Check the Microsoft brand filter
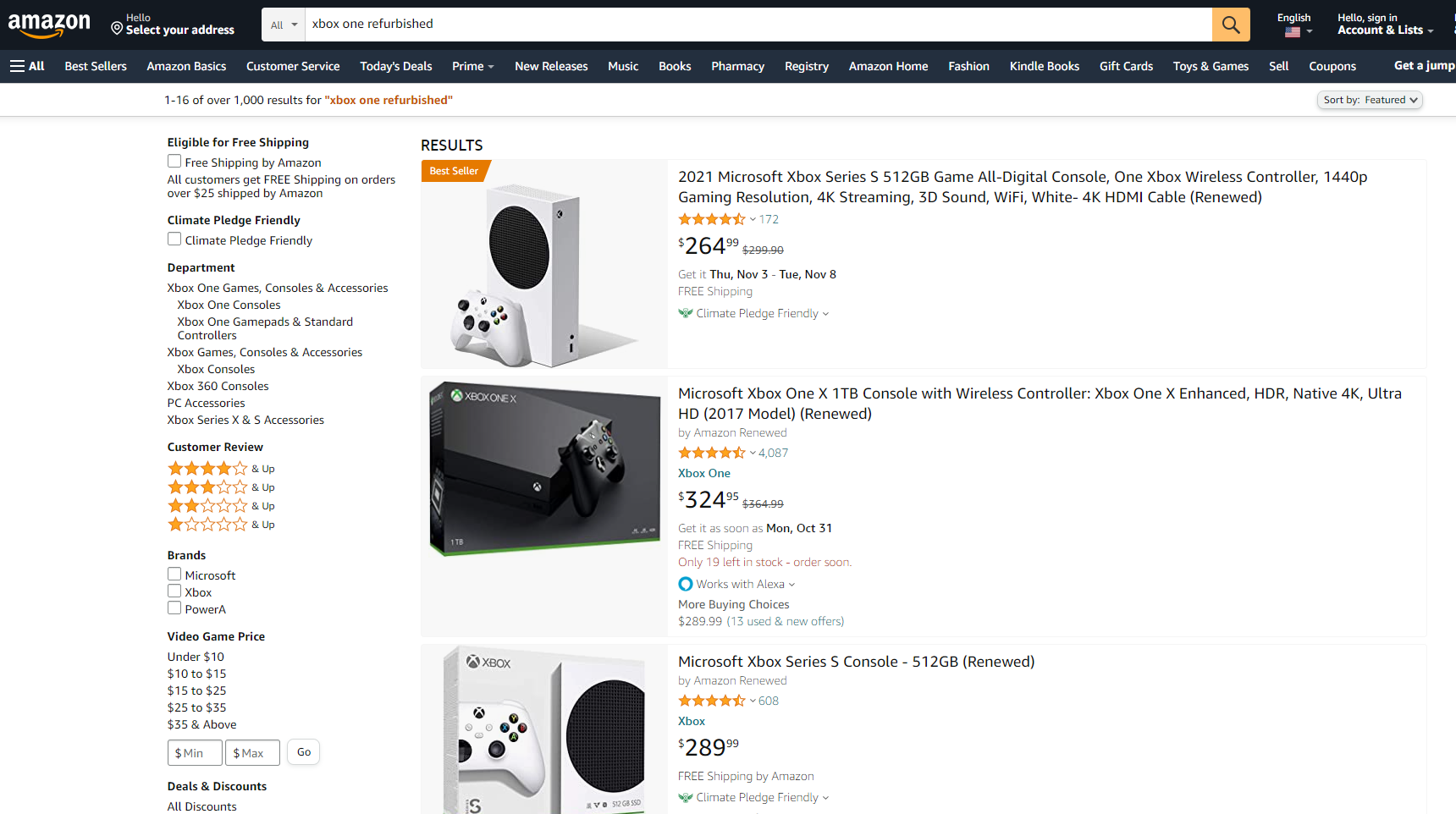This screenshot has width=1456, height=814. click(x=174, y=574)
